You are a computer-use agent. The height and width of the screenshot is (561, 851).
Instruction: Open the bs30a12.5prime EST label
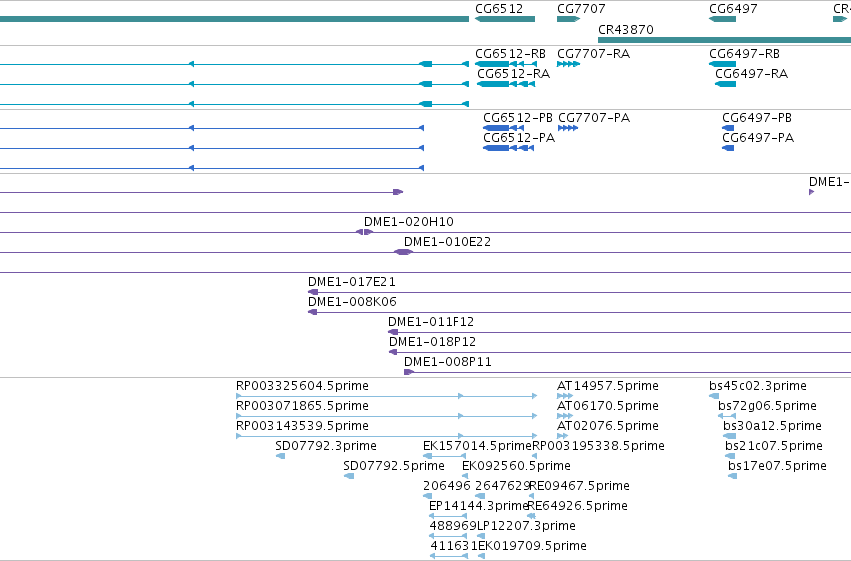click(x=772, y=426)
